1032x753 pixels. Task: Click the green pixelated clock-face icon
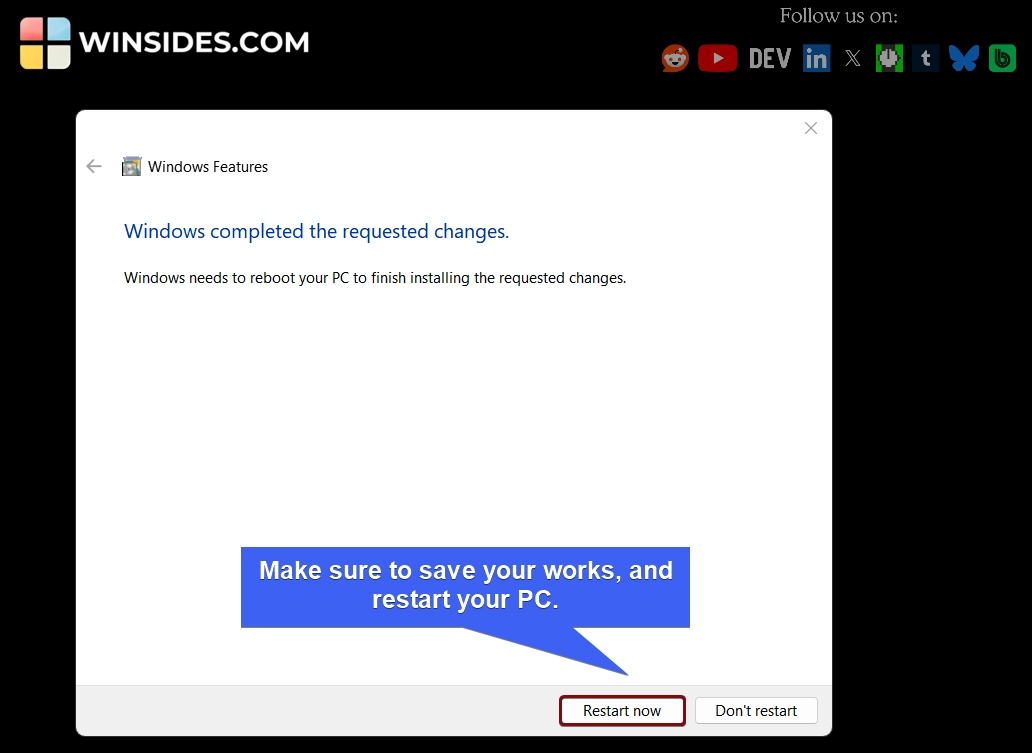(889, 58)
